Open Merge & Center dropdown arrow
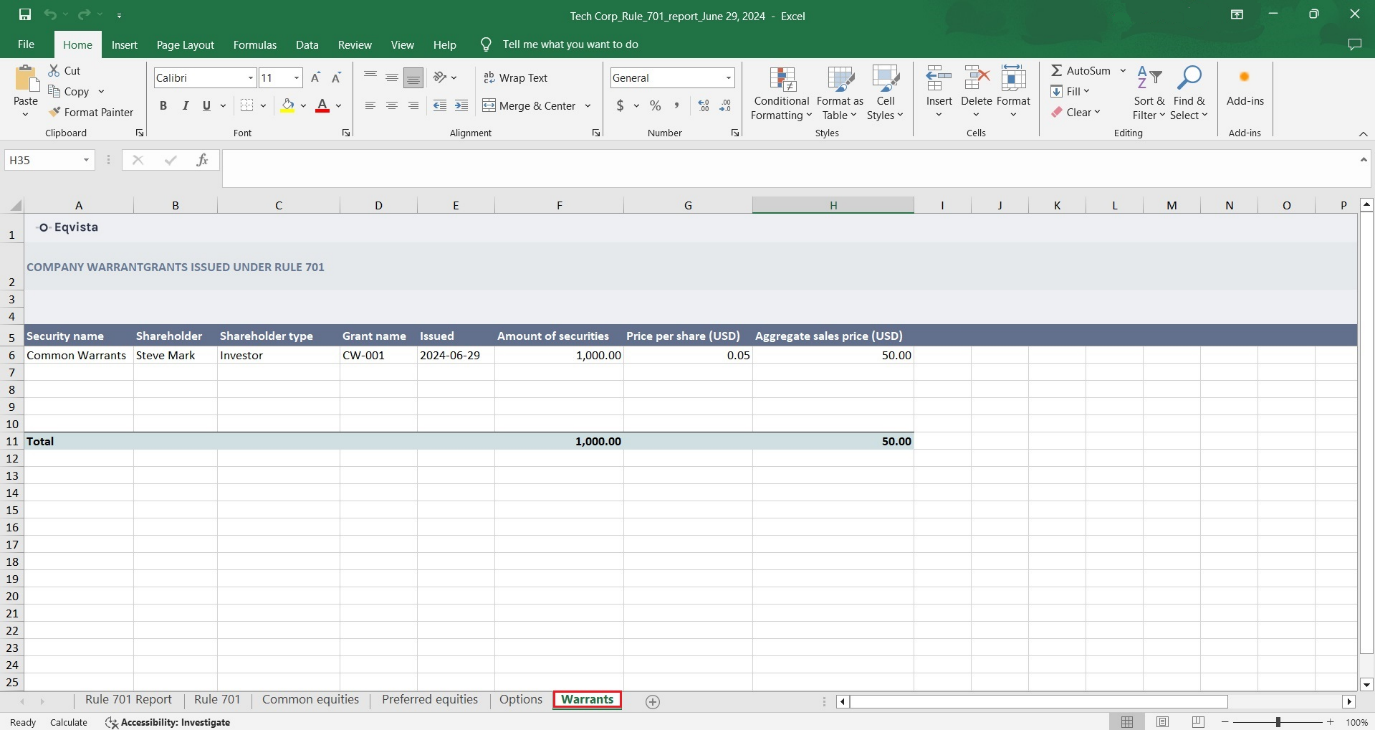The width and height of the screenshot is (1375, 730). [587, 105]
